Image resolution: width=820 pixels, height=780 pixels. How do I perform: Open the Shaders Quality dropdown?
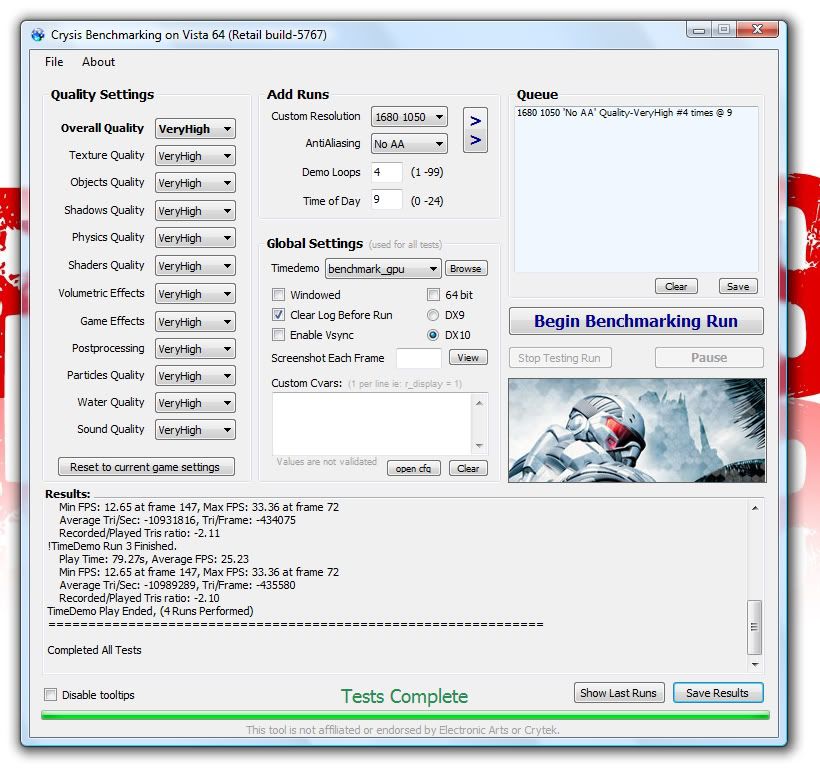tap(195, 266)
